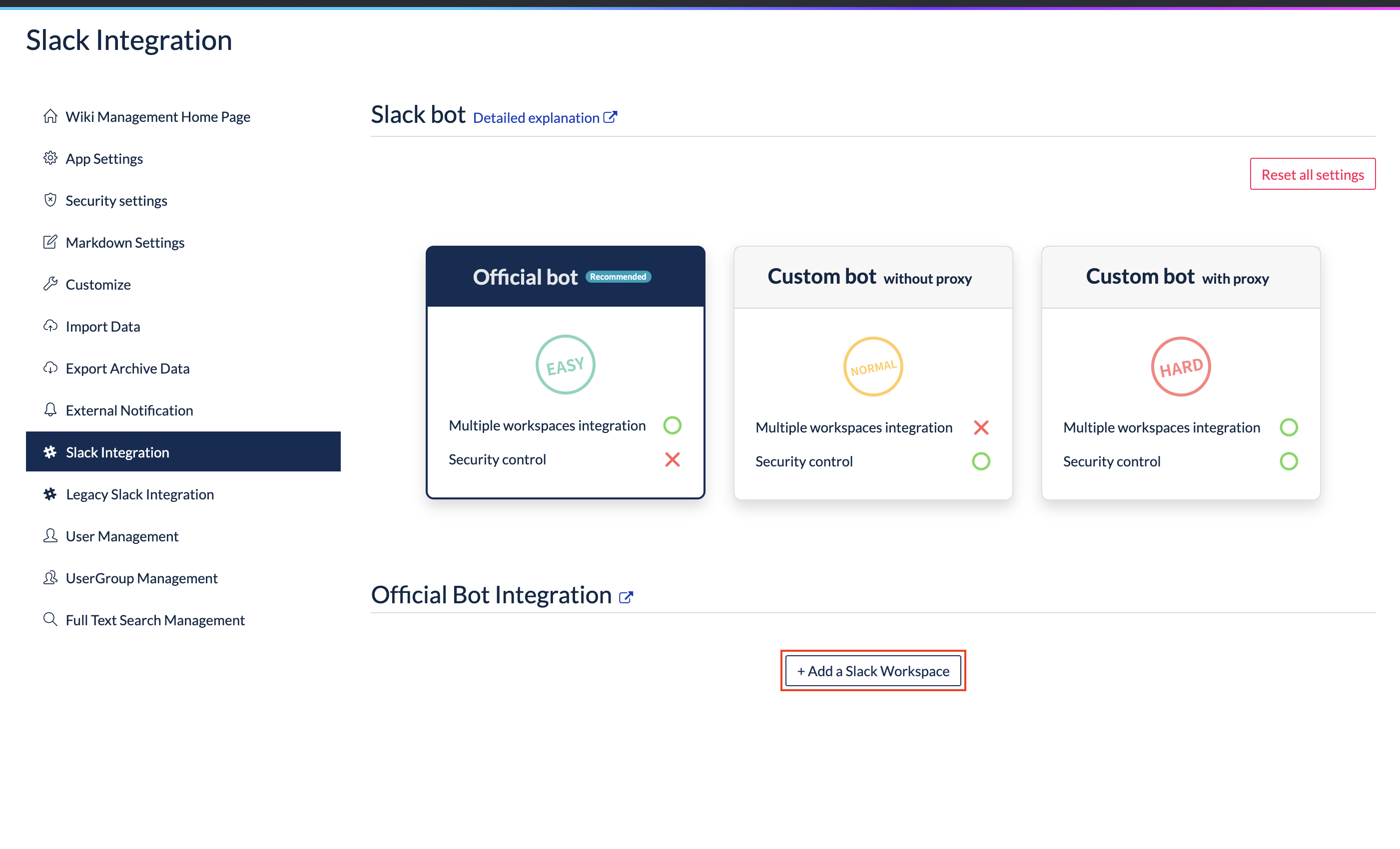
Task: Click the Official Bot Integration heading
Action: pyautogui.click(x=492, y=595)
